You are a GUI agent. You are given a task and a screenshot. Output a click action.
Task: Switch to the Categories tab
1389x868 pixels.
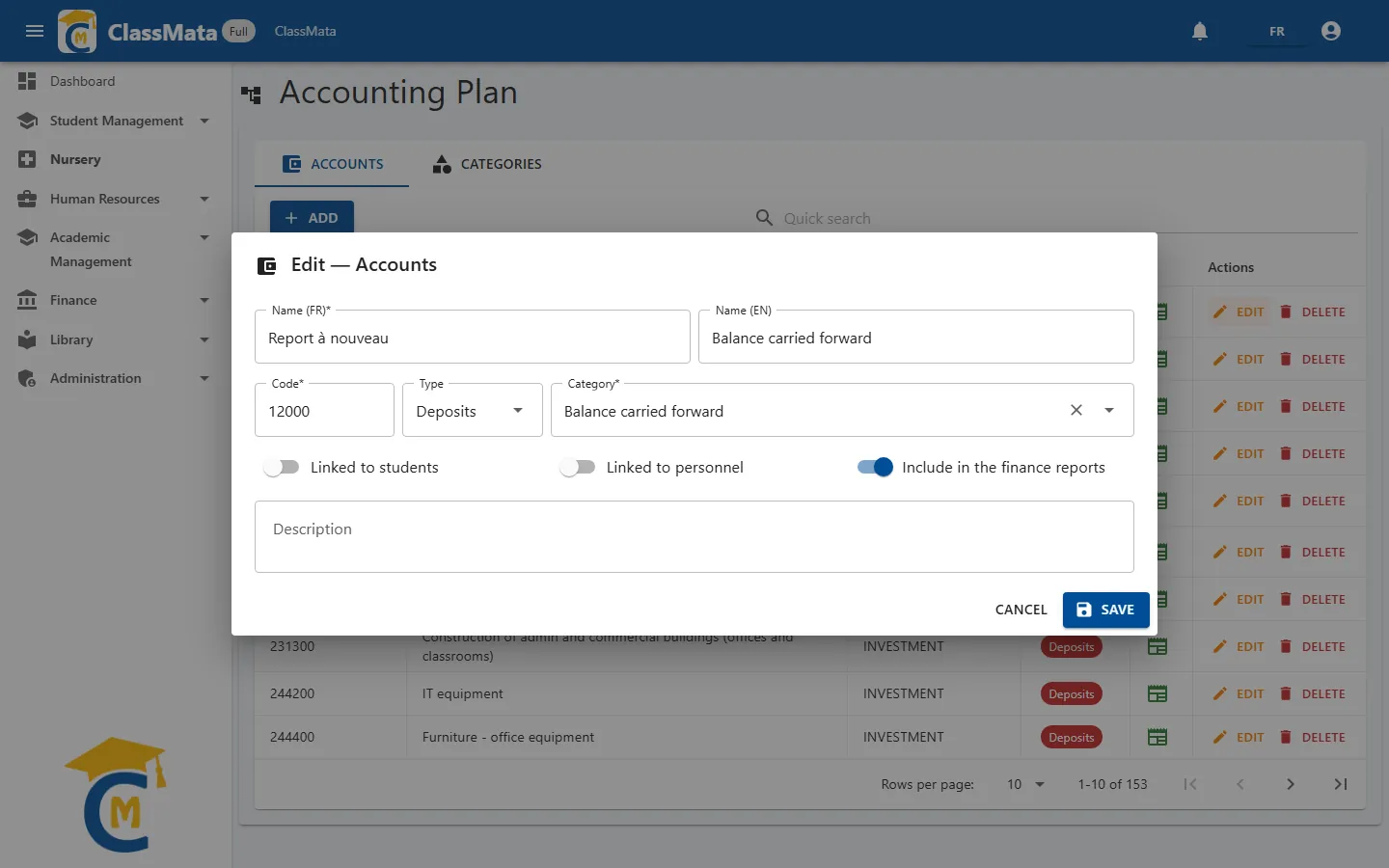pos(486,164)
